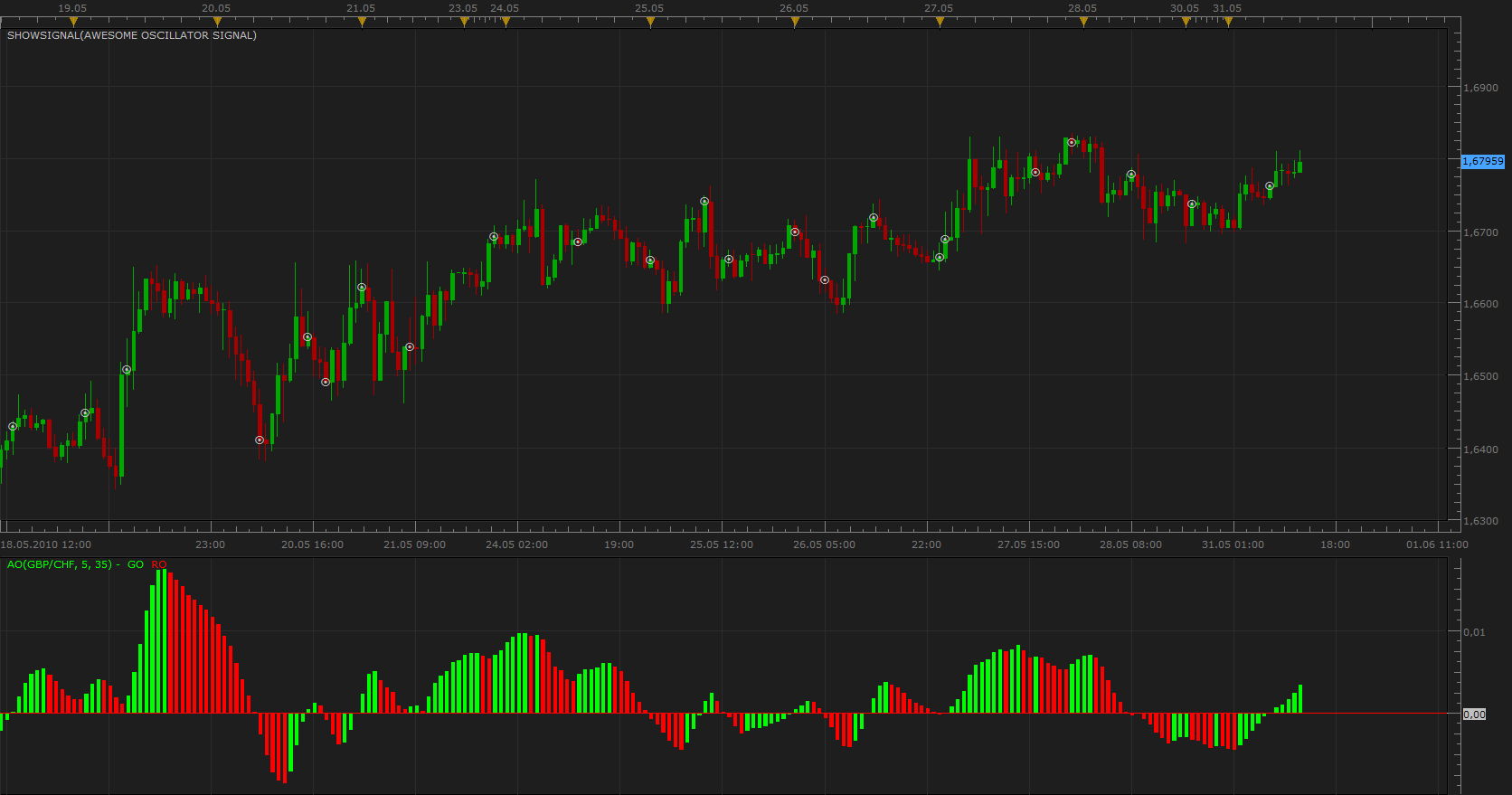Click the 21.05 09:00 time axis label
Image resolution: width=1512 pixels, height=795 pixels.
click(415, 544)
